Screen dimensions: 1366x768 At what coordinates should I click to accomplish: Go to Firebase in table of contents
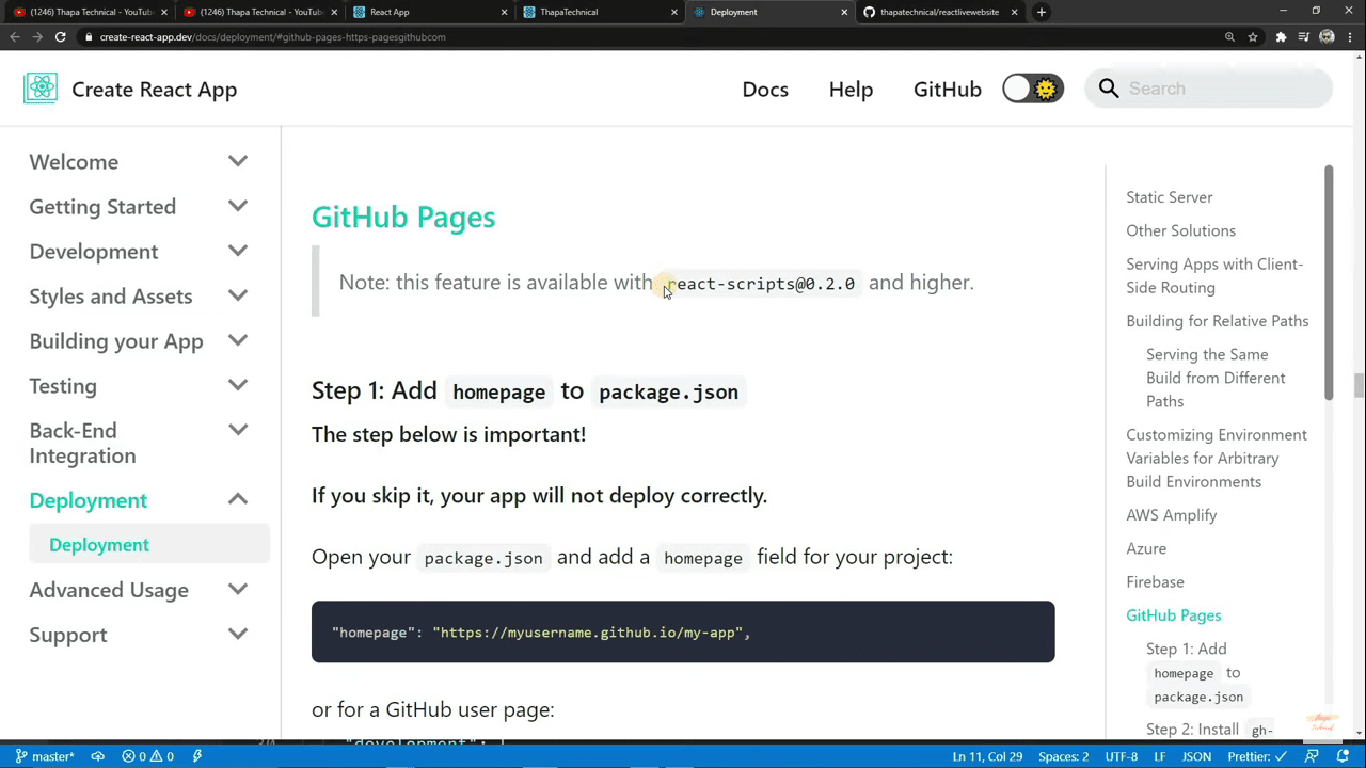coord(1155,582)
